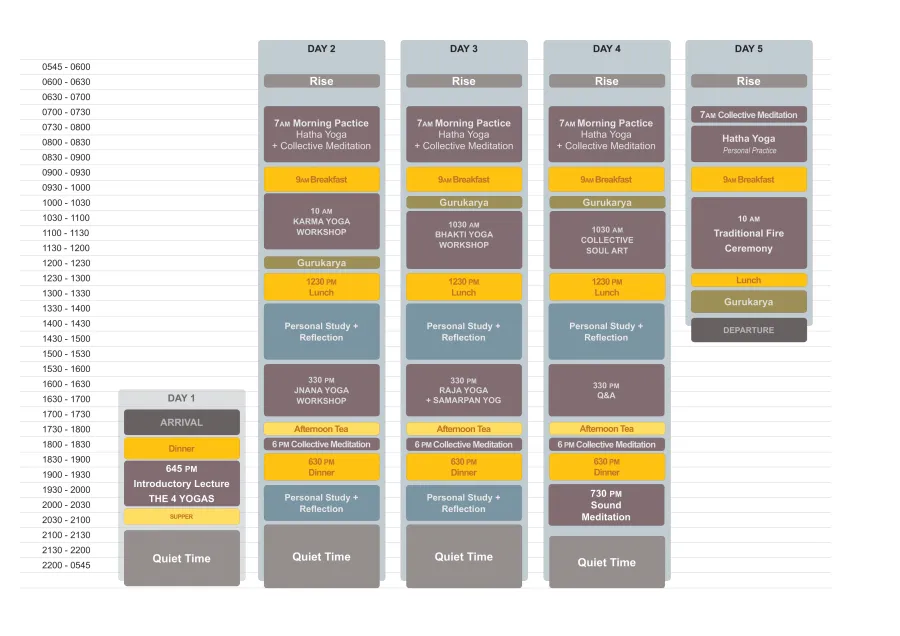This screenshot has height=636, width=900.
Task: Open the Jnana Yoga Workshop block
Action: (321, 390)
